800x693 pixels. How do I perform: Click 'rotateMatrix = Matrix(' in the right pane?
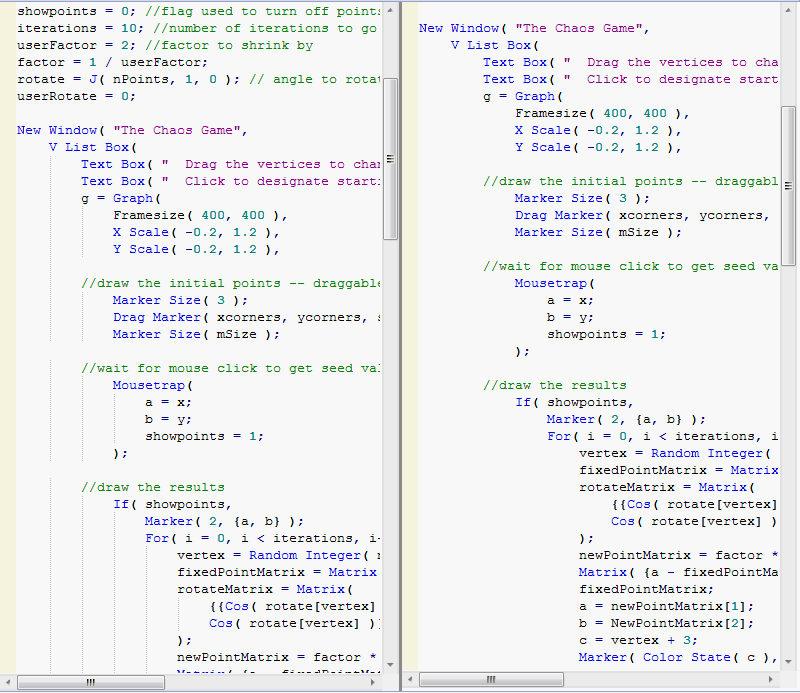tap(666, 487)
